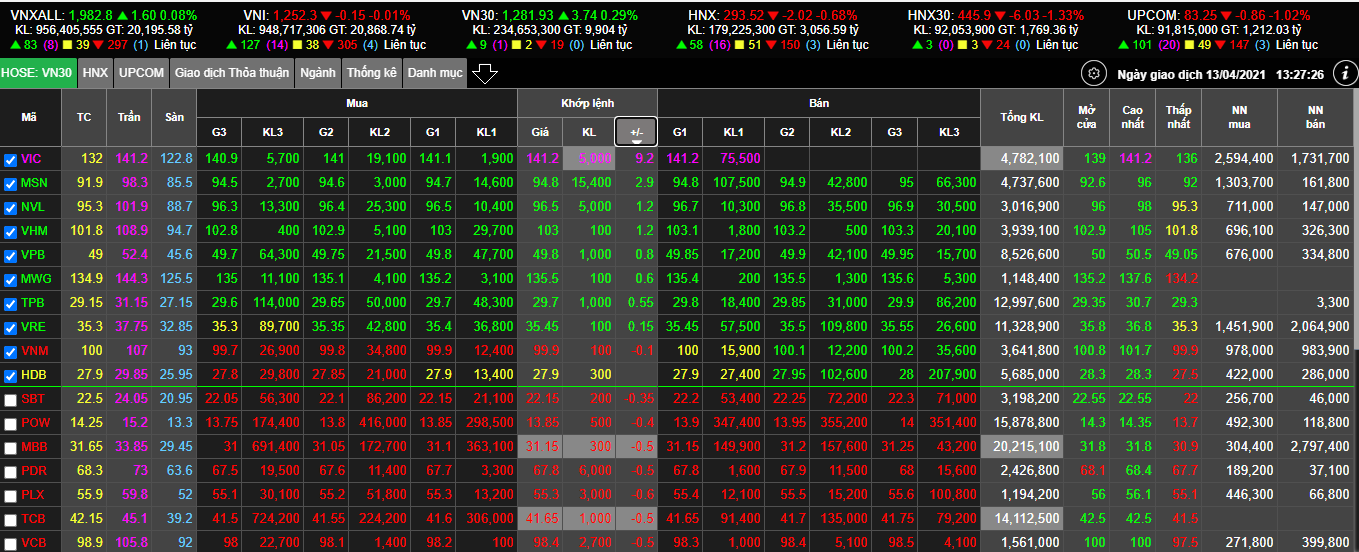This screenshot has height=552, width=1359.
Task: Open the TCB stock symbol
Action: (x=33, y=518)
